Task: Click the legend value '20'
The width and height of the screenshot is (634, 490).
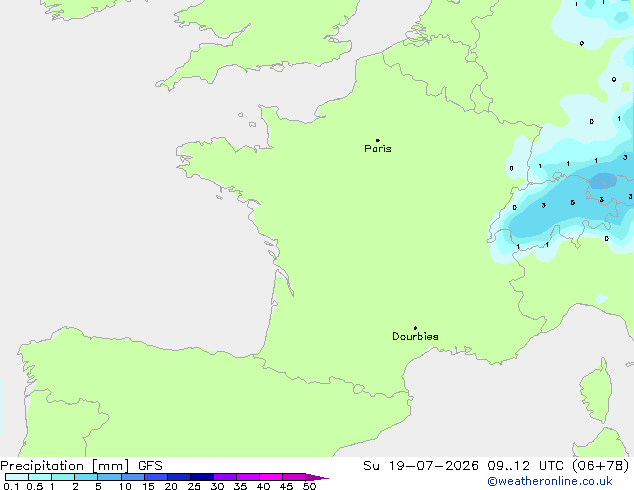Action: (171, 486)
